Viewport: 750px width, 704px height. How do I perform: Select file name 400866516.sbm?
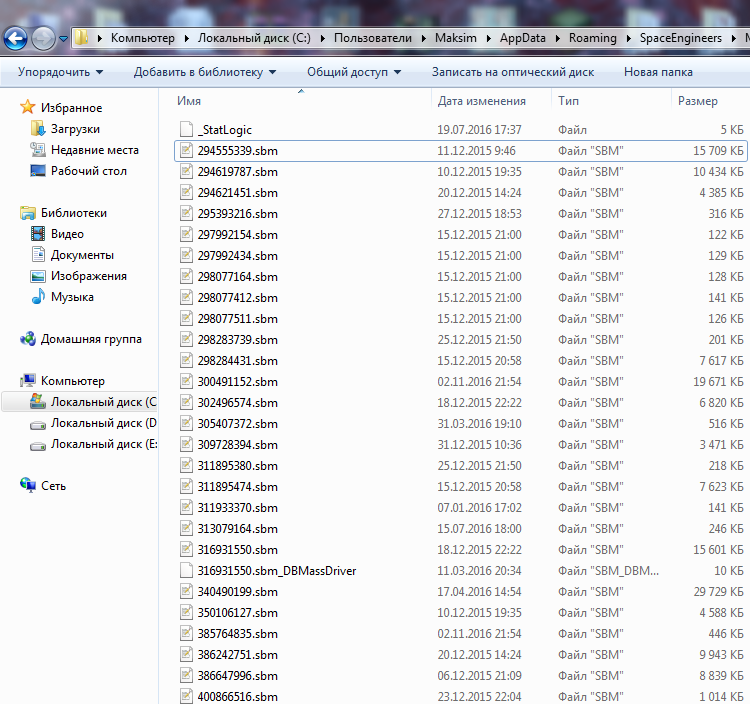pos(238,697)
